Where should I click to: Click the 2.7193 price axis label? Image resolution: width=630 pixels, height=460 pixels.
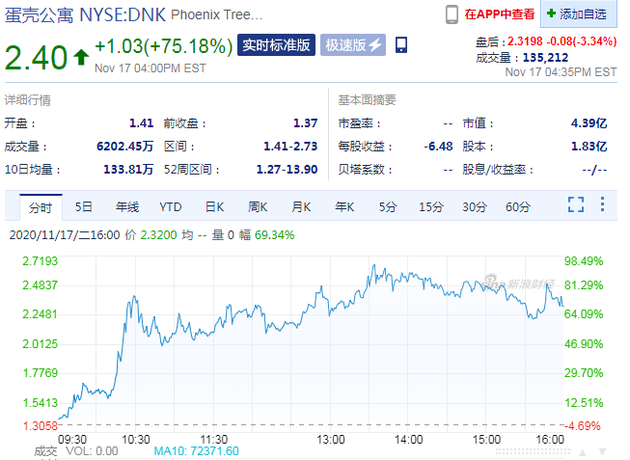(40, 261)
